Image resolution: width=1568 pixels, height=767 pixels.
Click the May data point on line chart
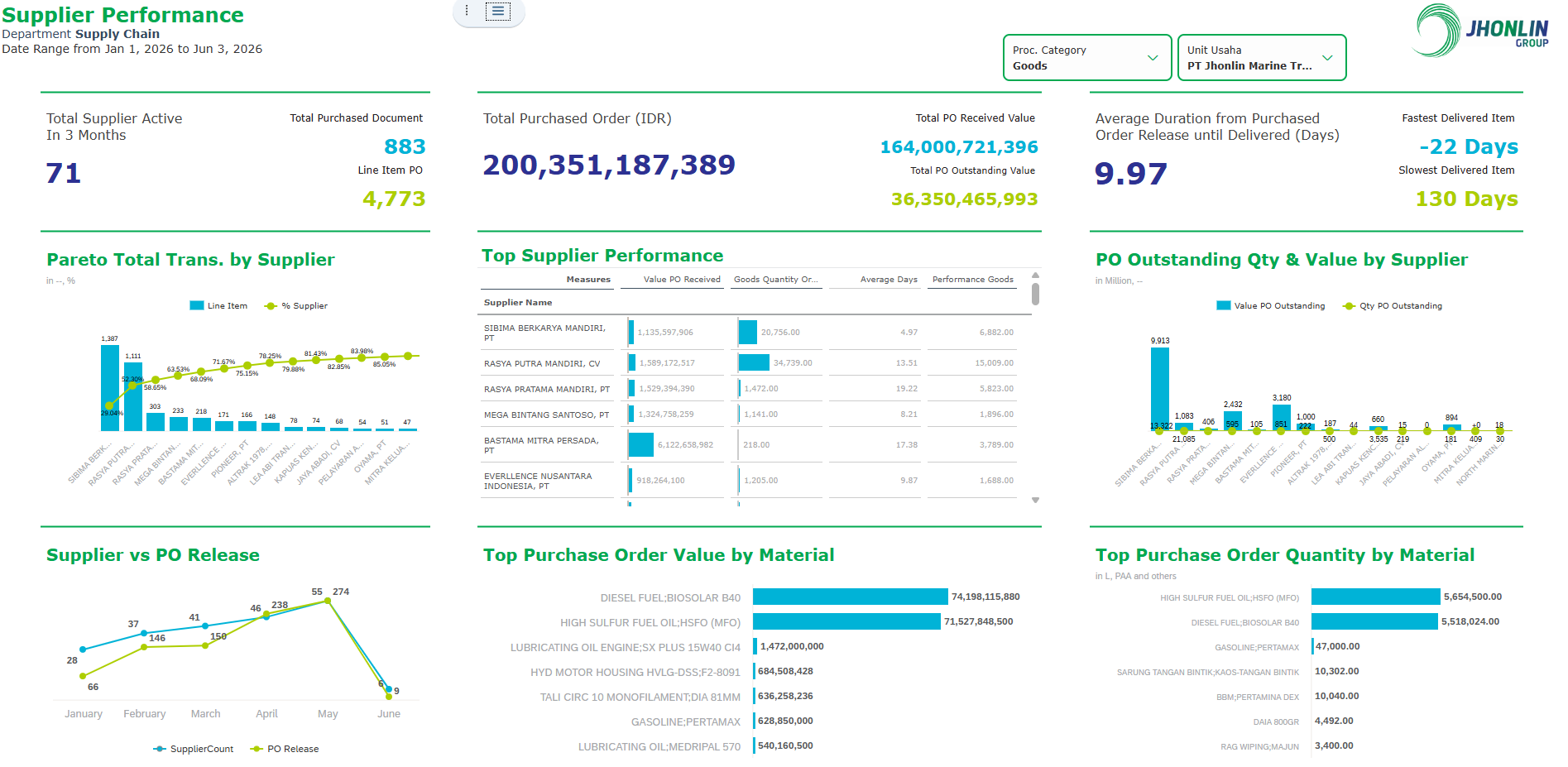tap(328, 601)
